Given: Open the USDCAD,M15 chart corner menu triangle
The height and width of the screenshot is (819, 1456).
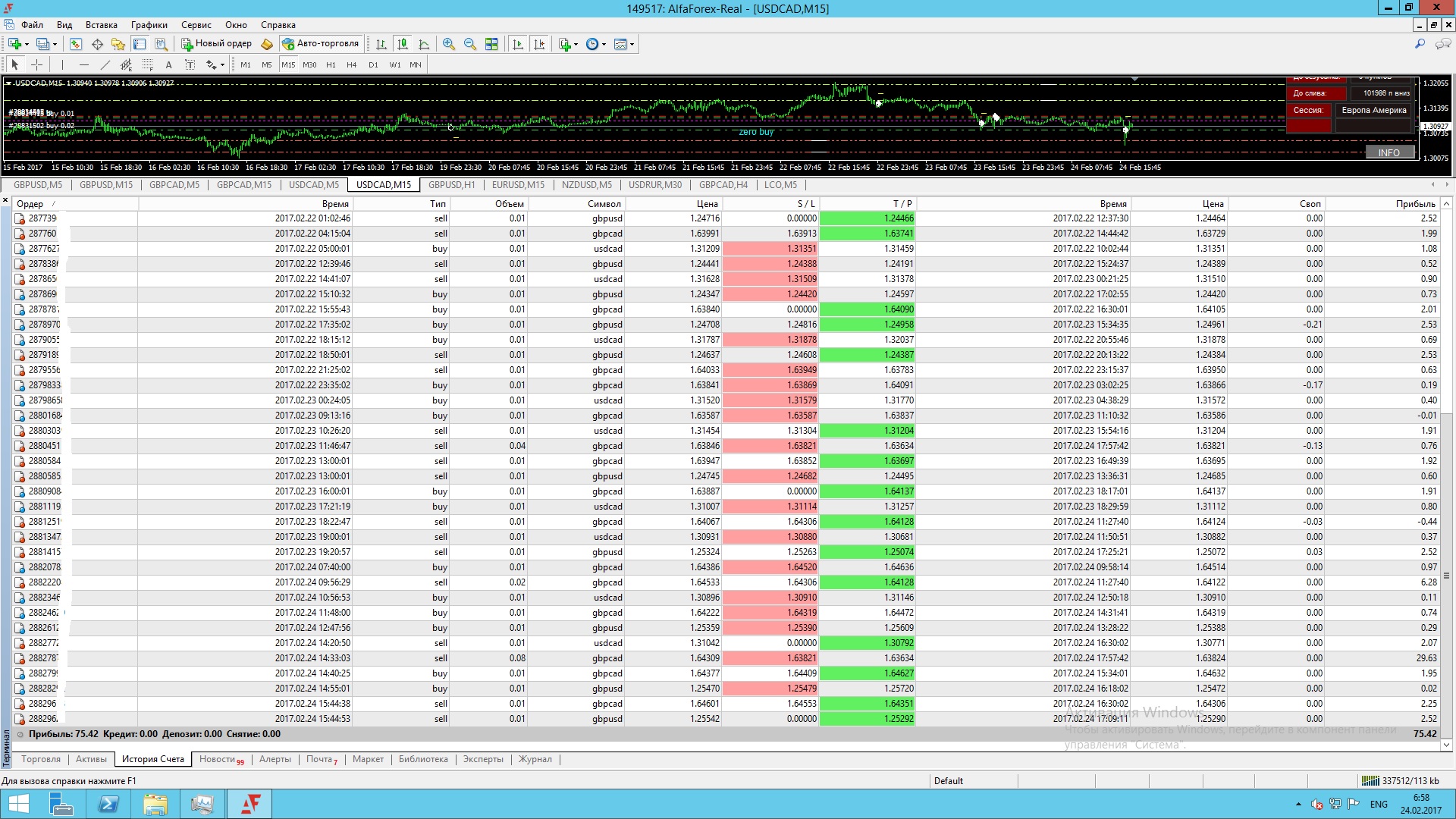Looking at the screenshot, I should [x=8, y=83].
